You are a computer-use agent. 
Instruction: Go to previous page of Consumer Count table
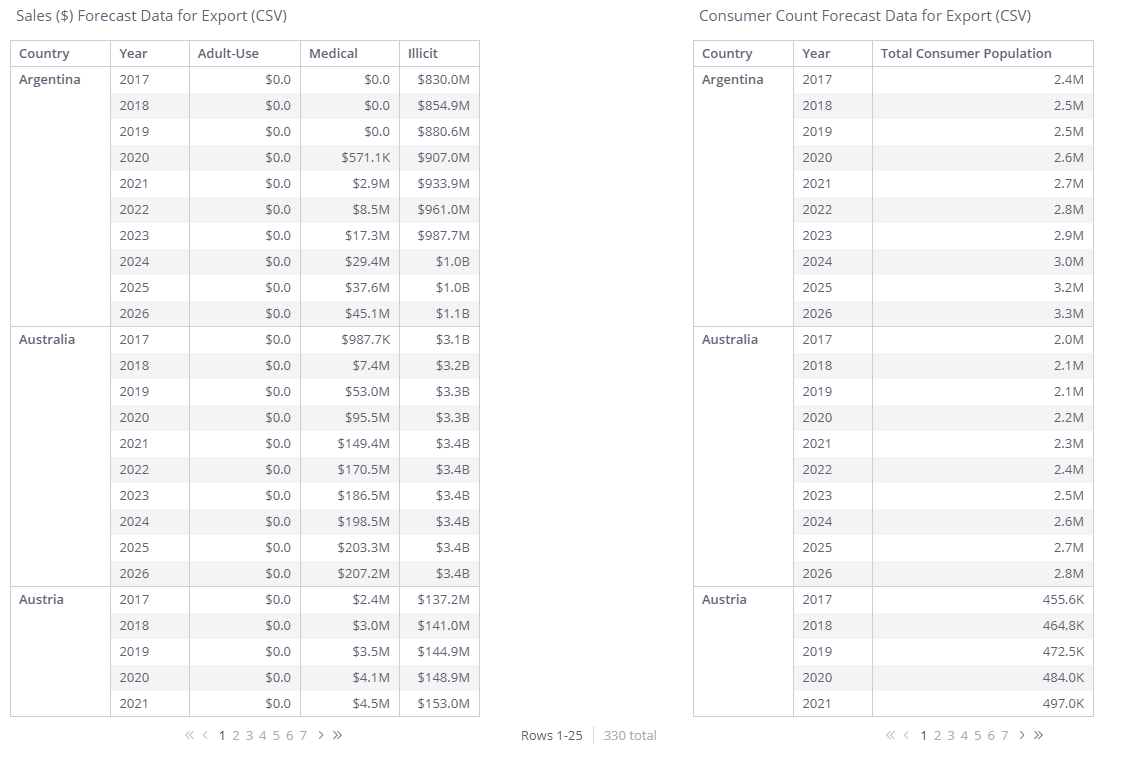pyautogui.click(x=906, y=735)
